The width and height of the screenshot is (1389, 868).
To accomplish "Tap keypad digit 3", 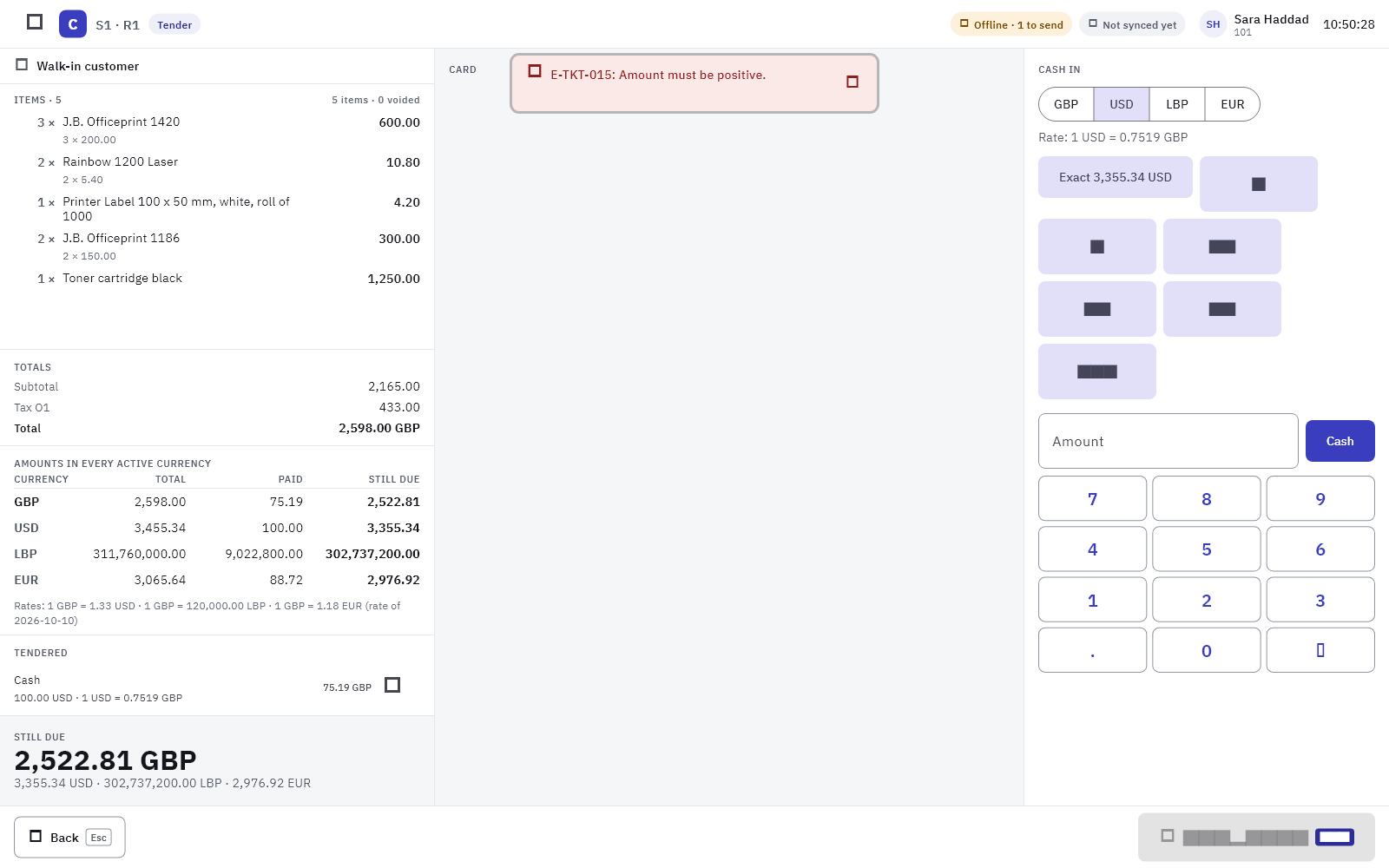I will (x=1320, y=600).
